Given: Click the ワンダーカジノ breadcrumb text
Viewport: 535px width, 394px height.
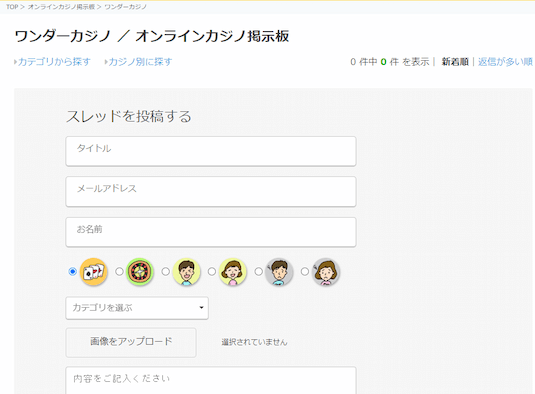Looking at the screenshot, I should pyautogui.click(x=126, y=7).
